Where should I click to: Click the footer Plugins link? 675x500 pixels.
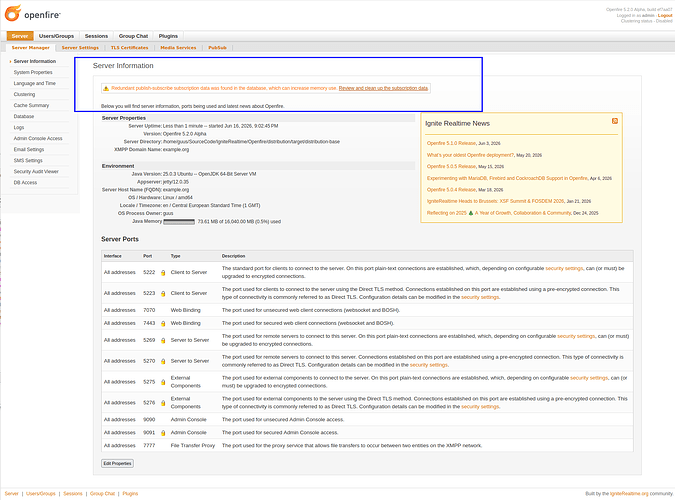[x=130, y=494]
